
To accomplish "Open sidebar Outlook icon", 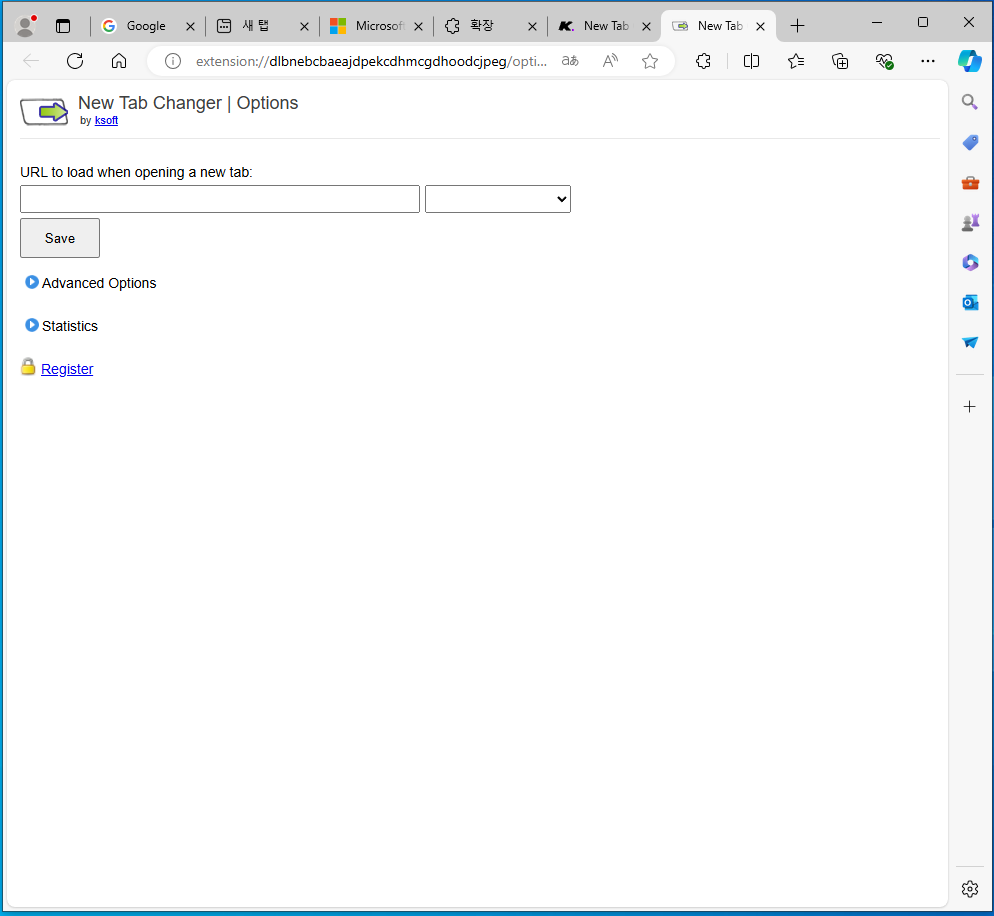I will (x=970, y=302).
